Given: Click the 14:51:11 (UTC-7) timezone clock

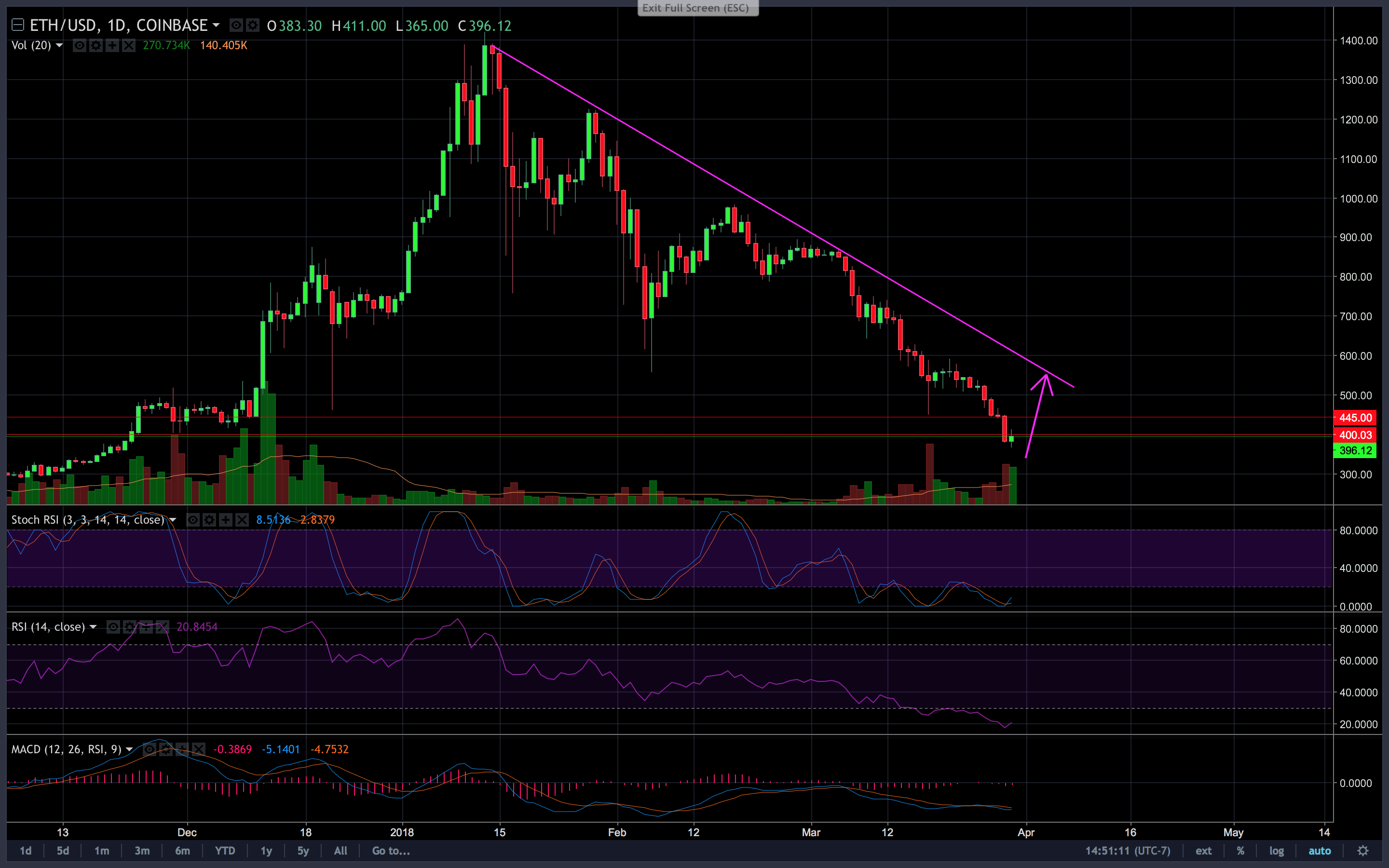Looking at the screenshot, I should click(x=1127, y=851).
